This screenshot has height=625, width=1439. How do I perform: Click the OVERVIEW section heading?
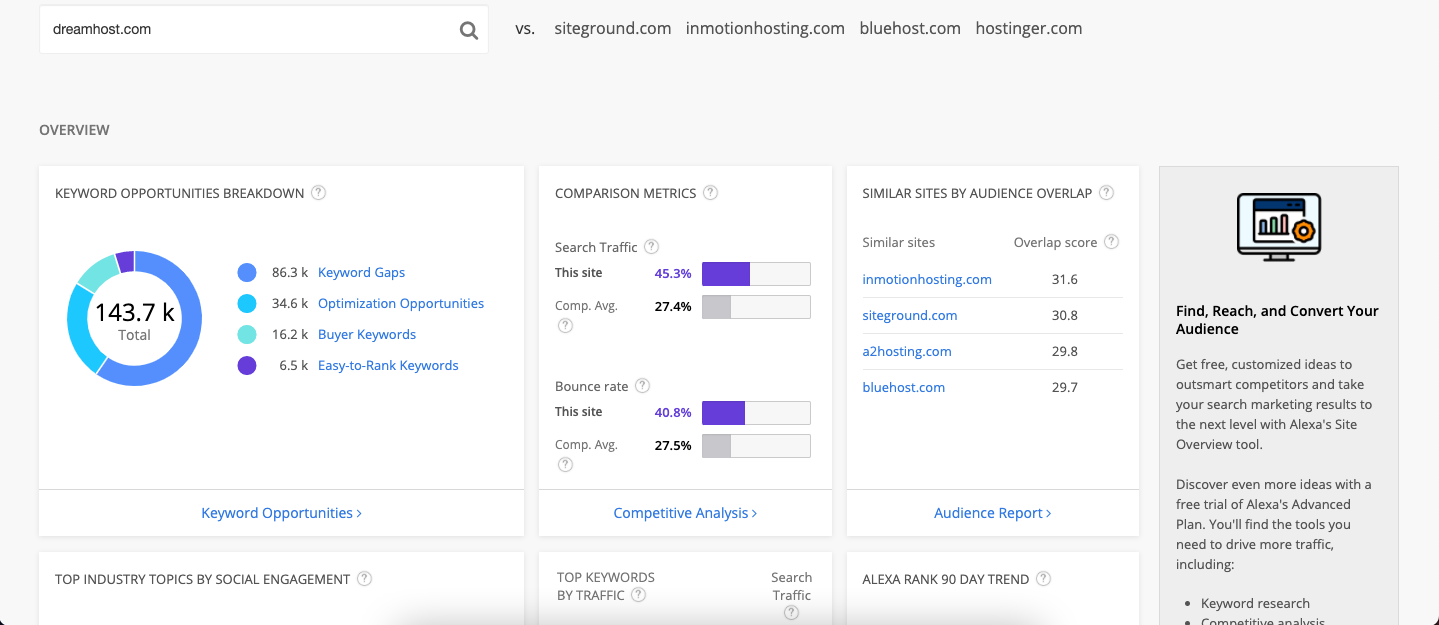pyautogui.click(x=74, y=130)
